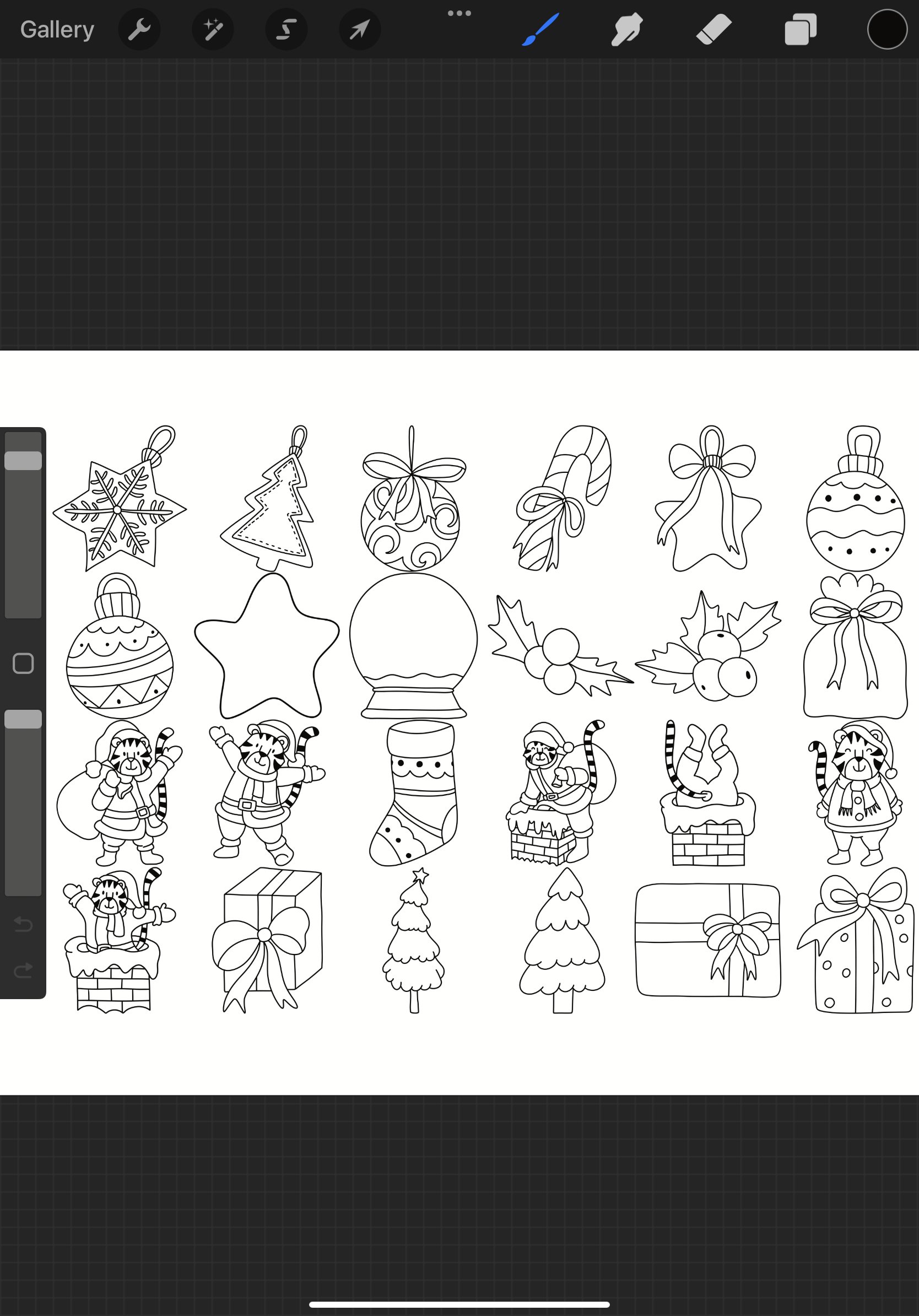This screenshot has width=919, height=1316.
Task: Return to the Gallery
Action: (57, 29)
